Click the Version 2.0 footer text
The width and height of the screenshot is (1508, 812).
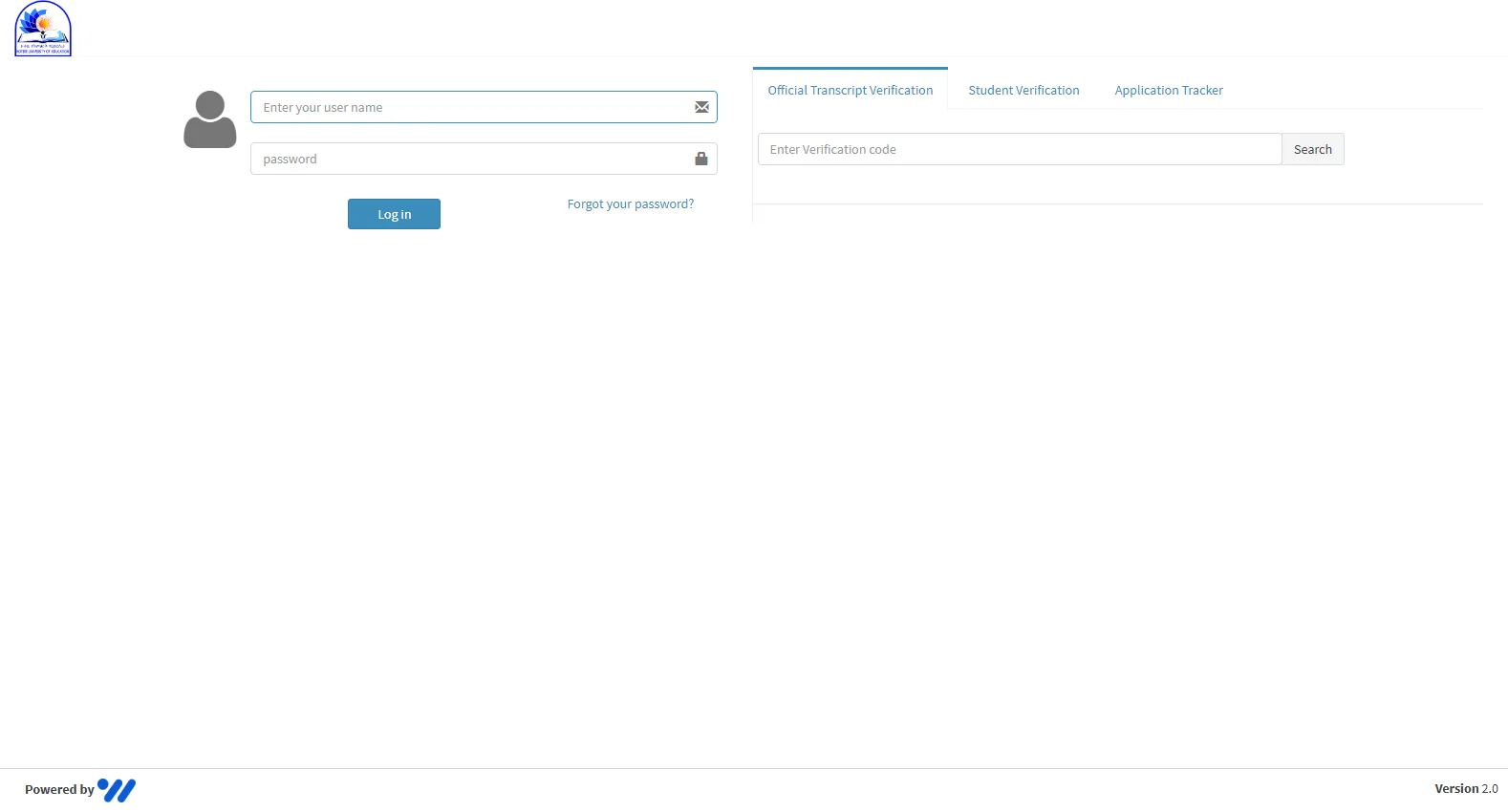click(x=1466, y=788)
